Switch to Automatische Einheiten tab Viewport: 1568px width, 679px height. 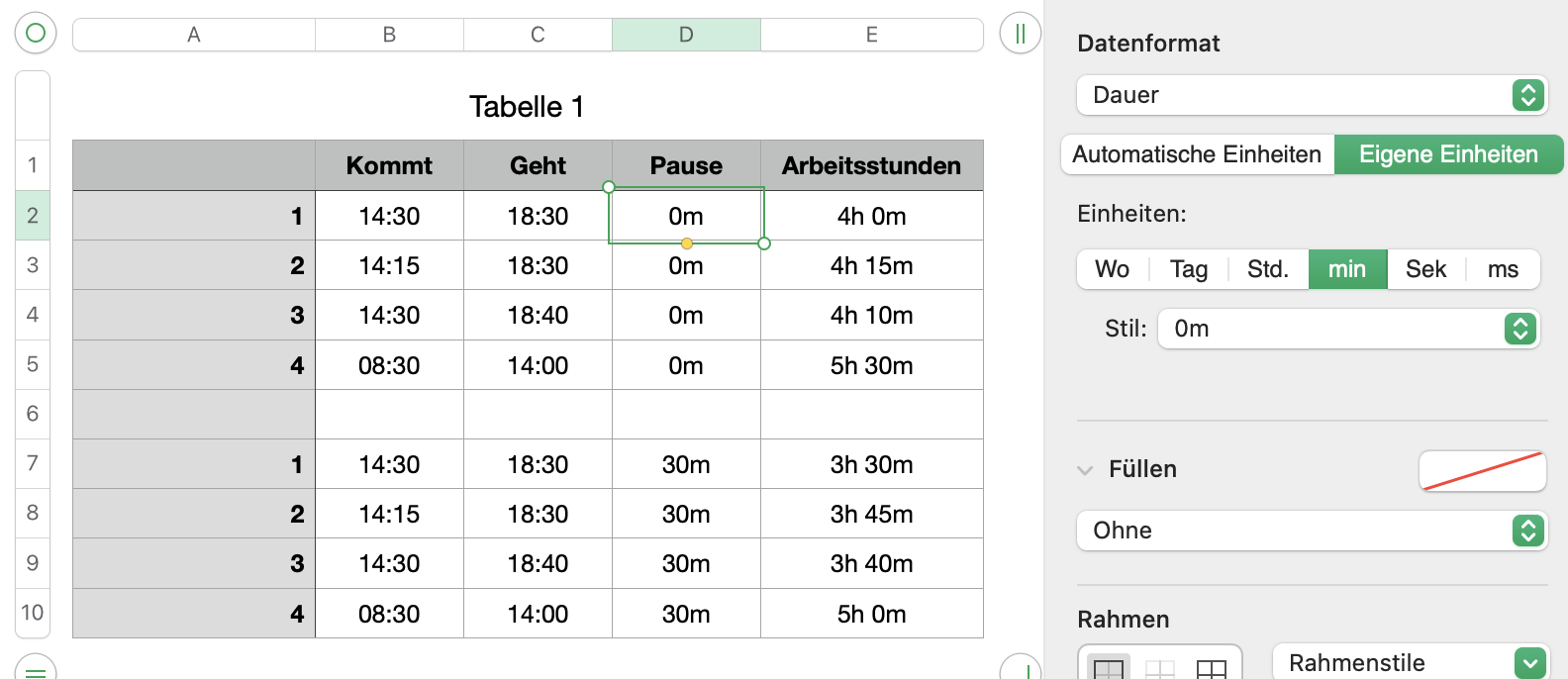pos(1197,154)
